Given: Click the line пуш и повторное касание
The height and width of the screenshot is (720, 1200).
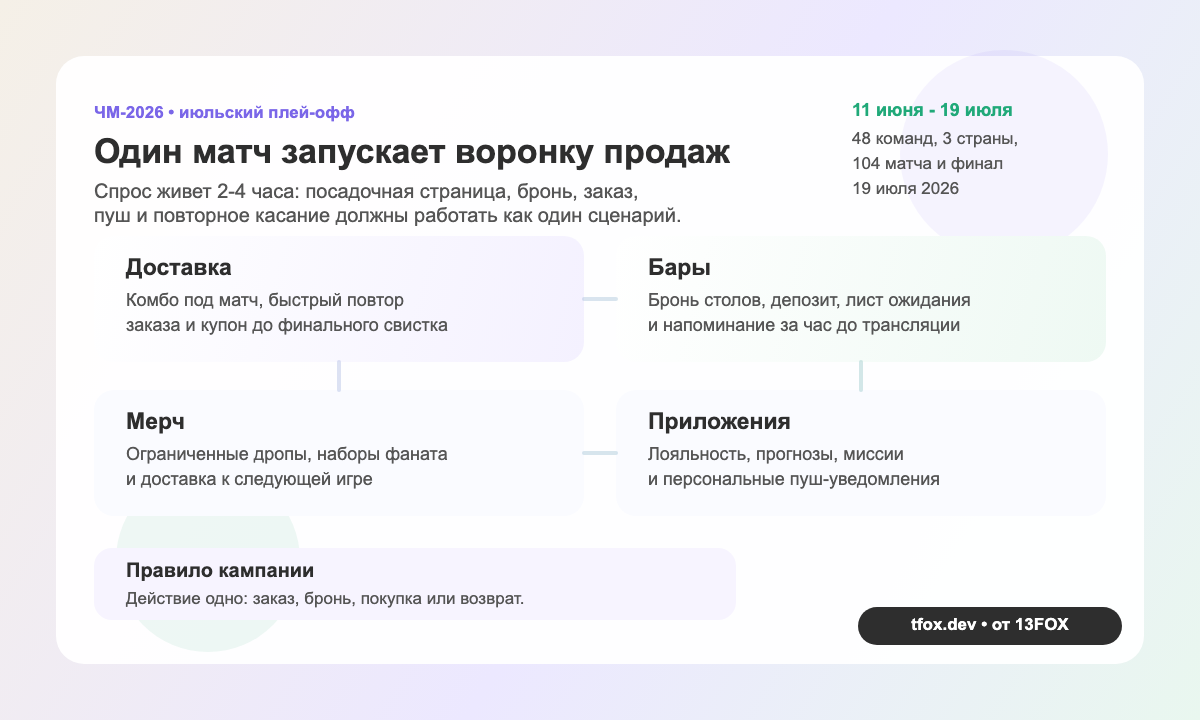Looking at the screenshot, I should (388, 216).
